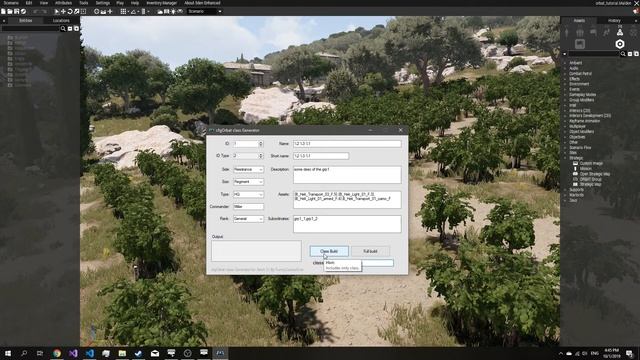Click the ID Type spinner arrows
This screenshot has width=640, height=360.
tap(261, 156)
